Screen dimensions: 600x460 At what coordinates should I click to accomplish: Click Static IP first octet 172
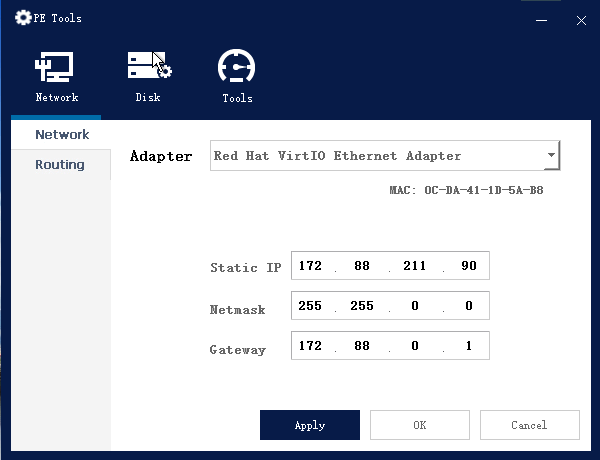(x=310, y=267)
